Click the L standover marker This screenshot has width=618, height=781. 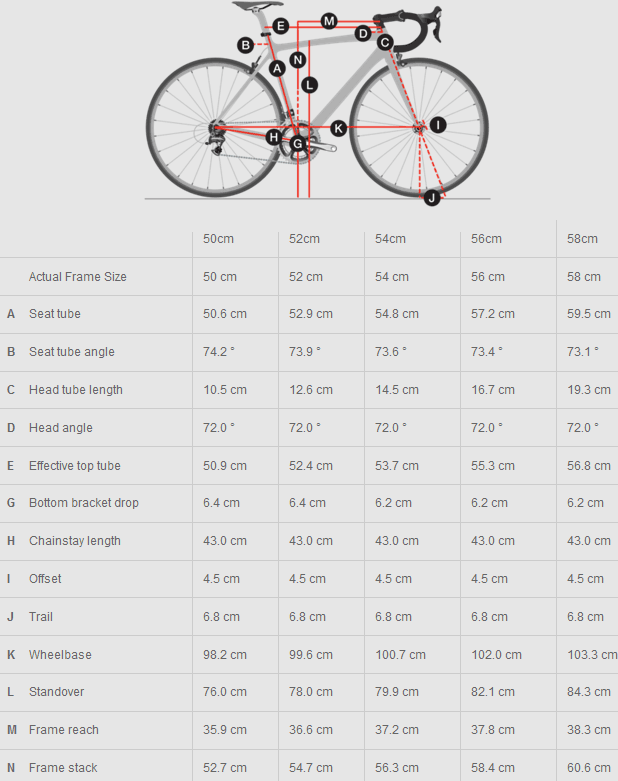309,85
